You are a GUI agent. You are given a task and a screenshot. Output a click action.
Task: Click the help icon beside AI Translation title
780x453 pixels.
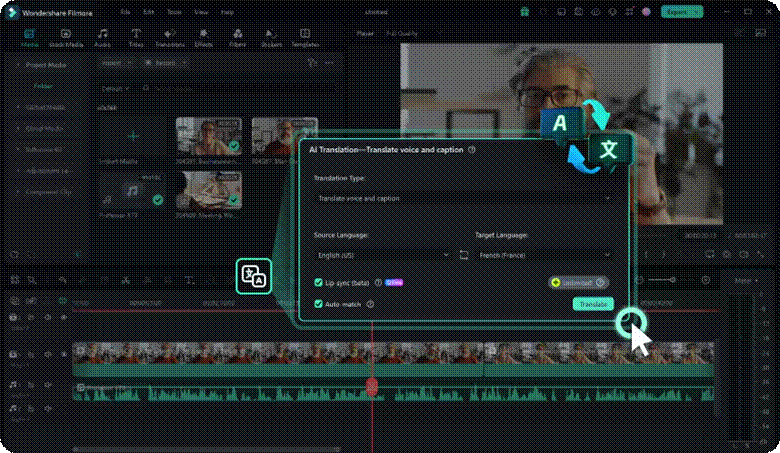click(x=472, y=150)
